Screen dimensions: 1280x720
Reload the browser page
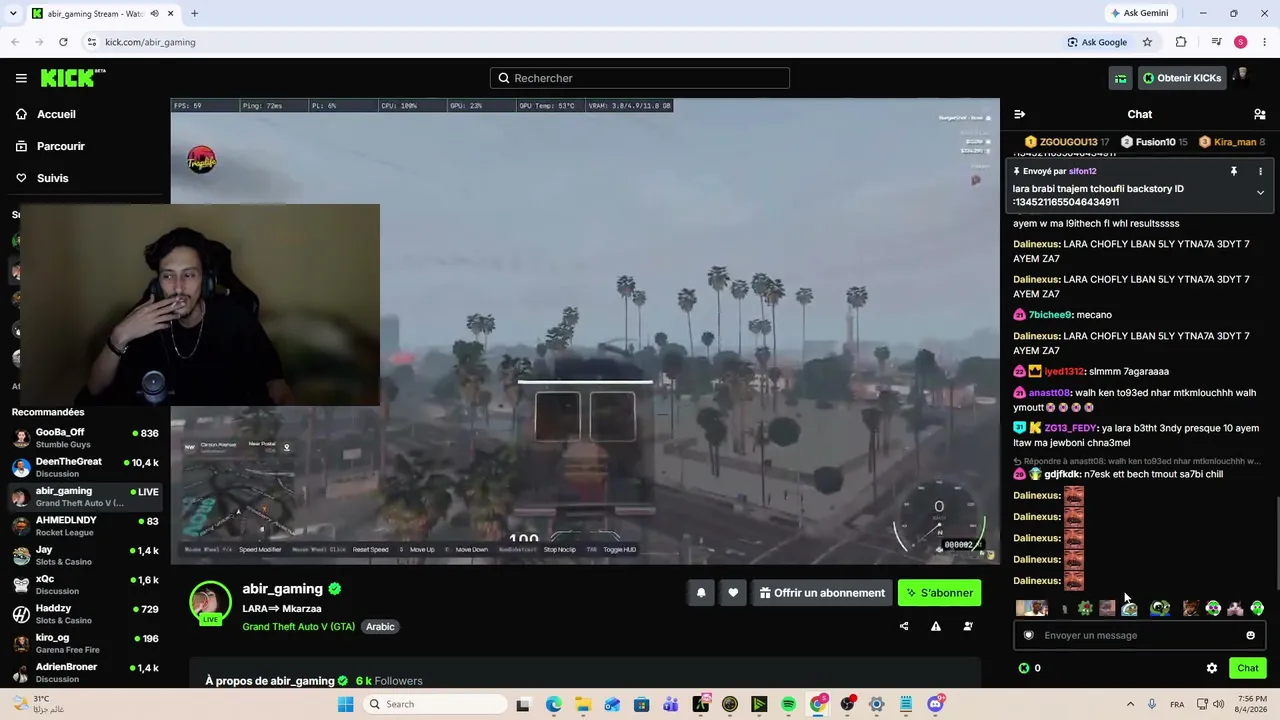pyautogui.click(x=63, y=42)
